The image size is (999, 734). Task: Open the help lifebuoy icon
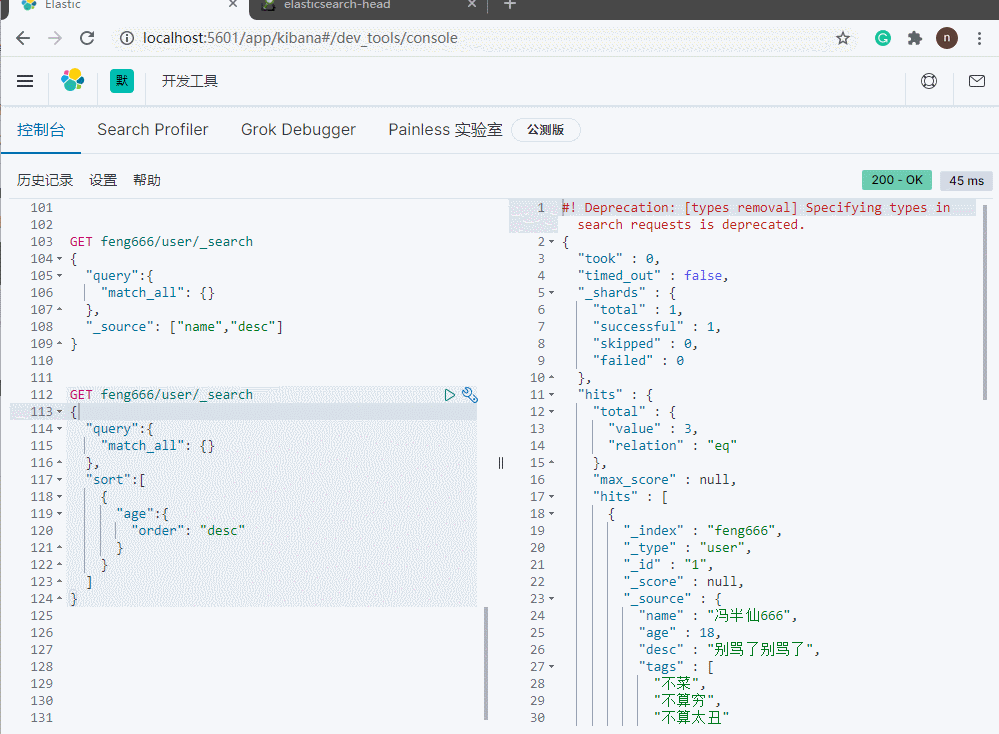(x=929, y=81)
